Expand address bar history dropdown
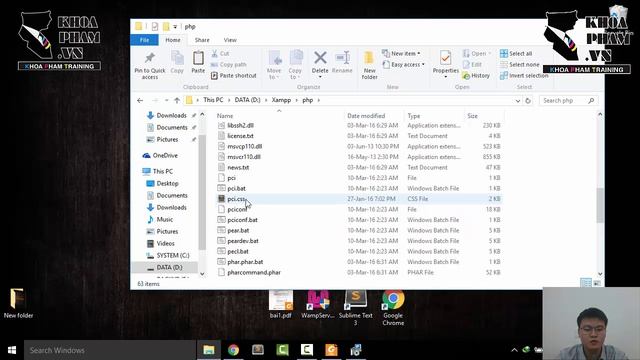Screen dimensions: 640x360 coord(518,100)
